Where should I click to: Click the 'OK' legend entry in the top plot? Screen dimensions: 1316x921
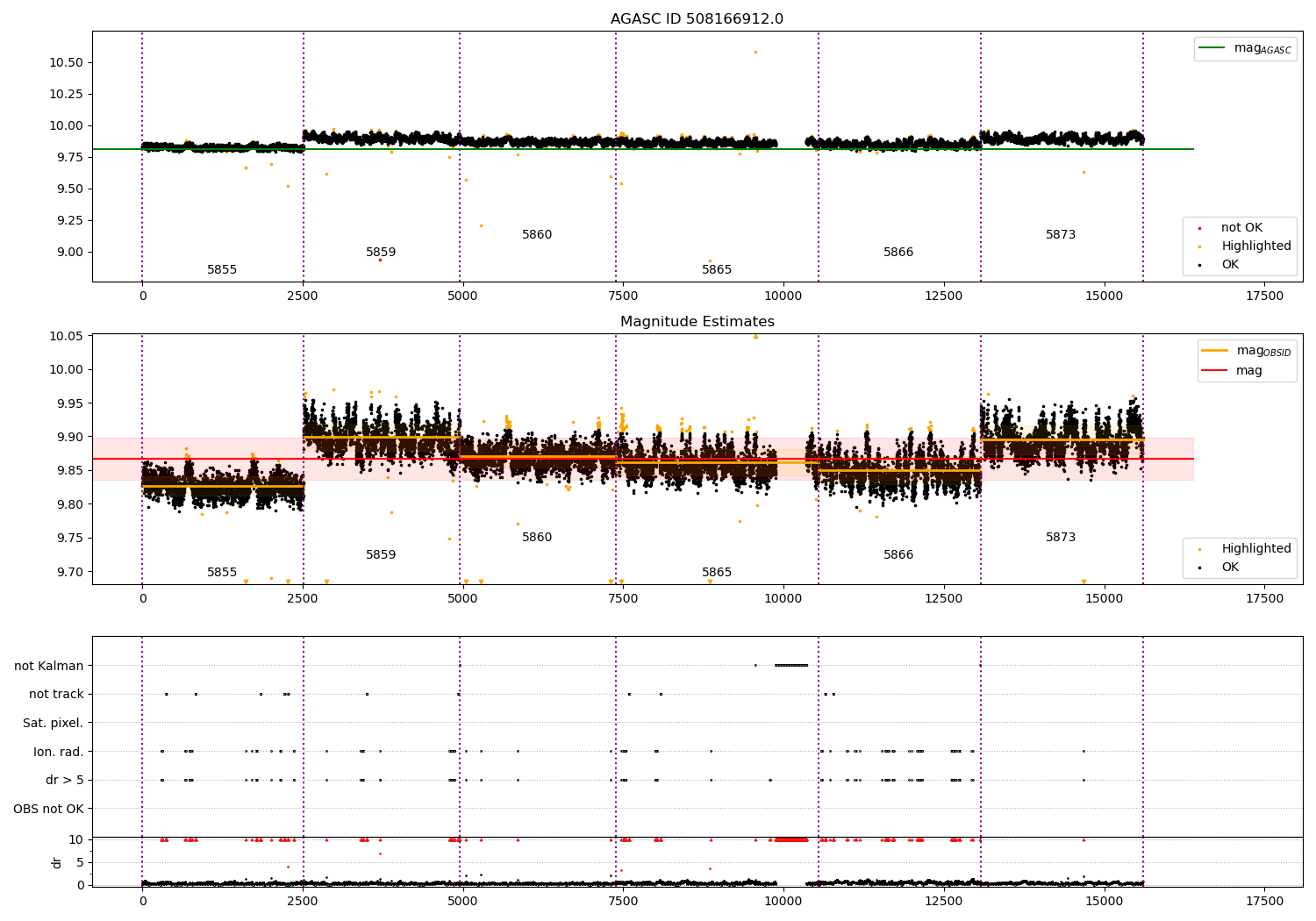pos(1219,264)
